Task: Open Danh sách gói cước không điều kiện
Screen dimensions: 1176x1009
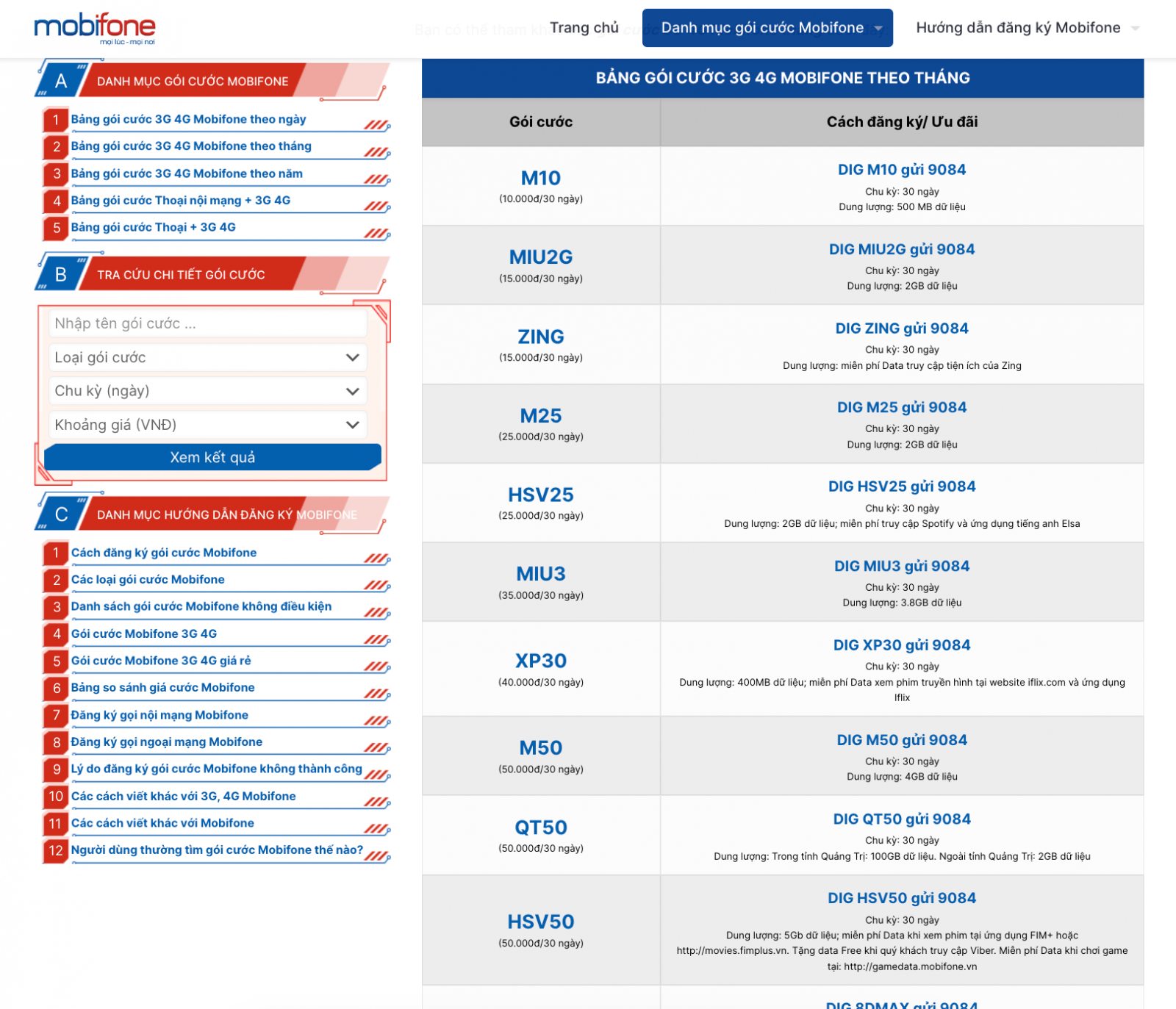Action: pyautogui.click(x=201, y=606)
